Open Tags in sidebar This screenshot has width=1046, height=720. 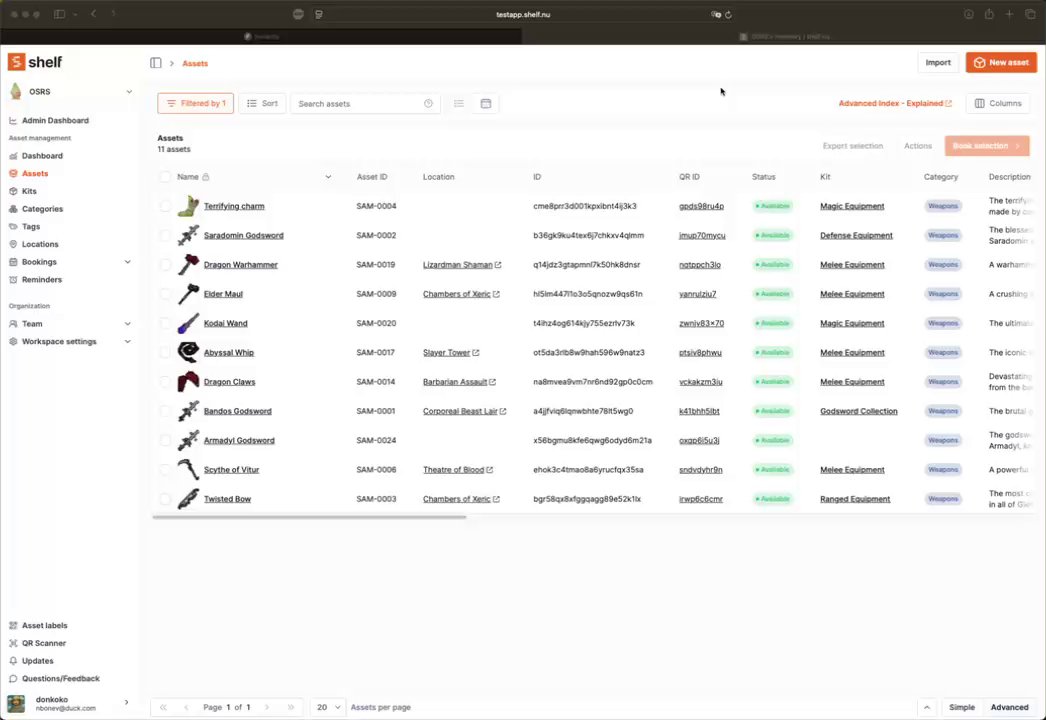click(x=31, y=226)
